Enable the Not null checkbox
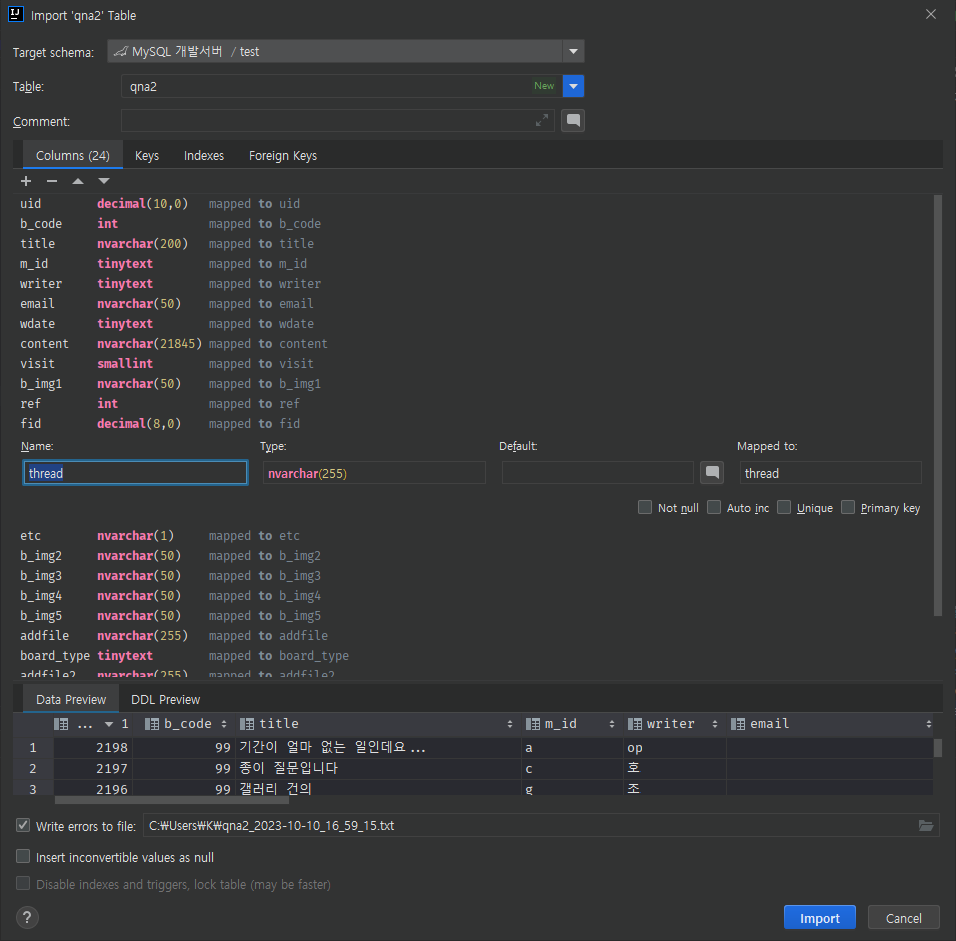 point(645,508)
